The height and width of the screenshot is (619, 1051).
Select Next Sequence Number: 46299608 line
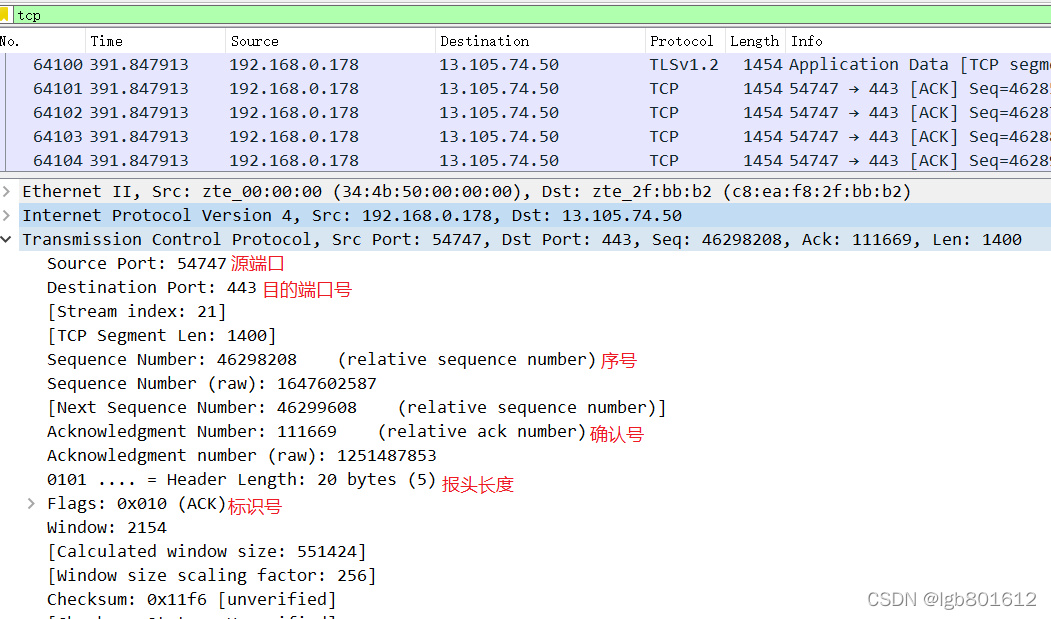pyautogui.click(x=357, y=408)
